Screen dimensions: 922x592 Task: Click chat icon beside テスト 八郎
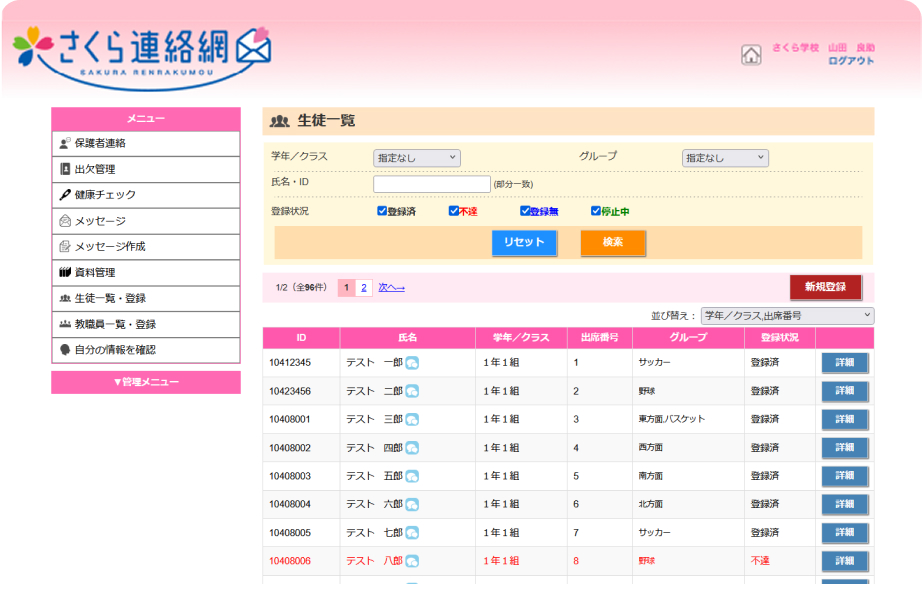[412, 561]
